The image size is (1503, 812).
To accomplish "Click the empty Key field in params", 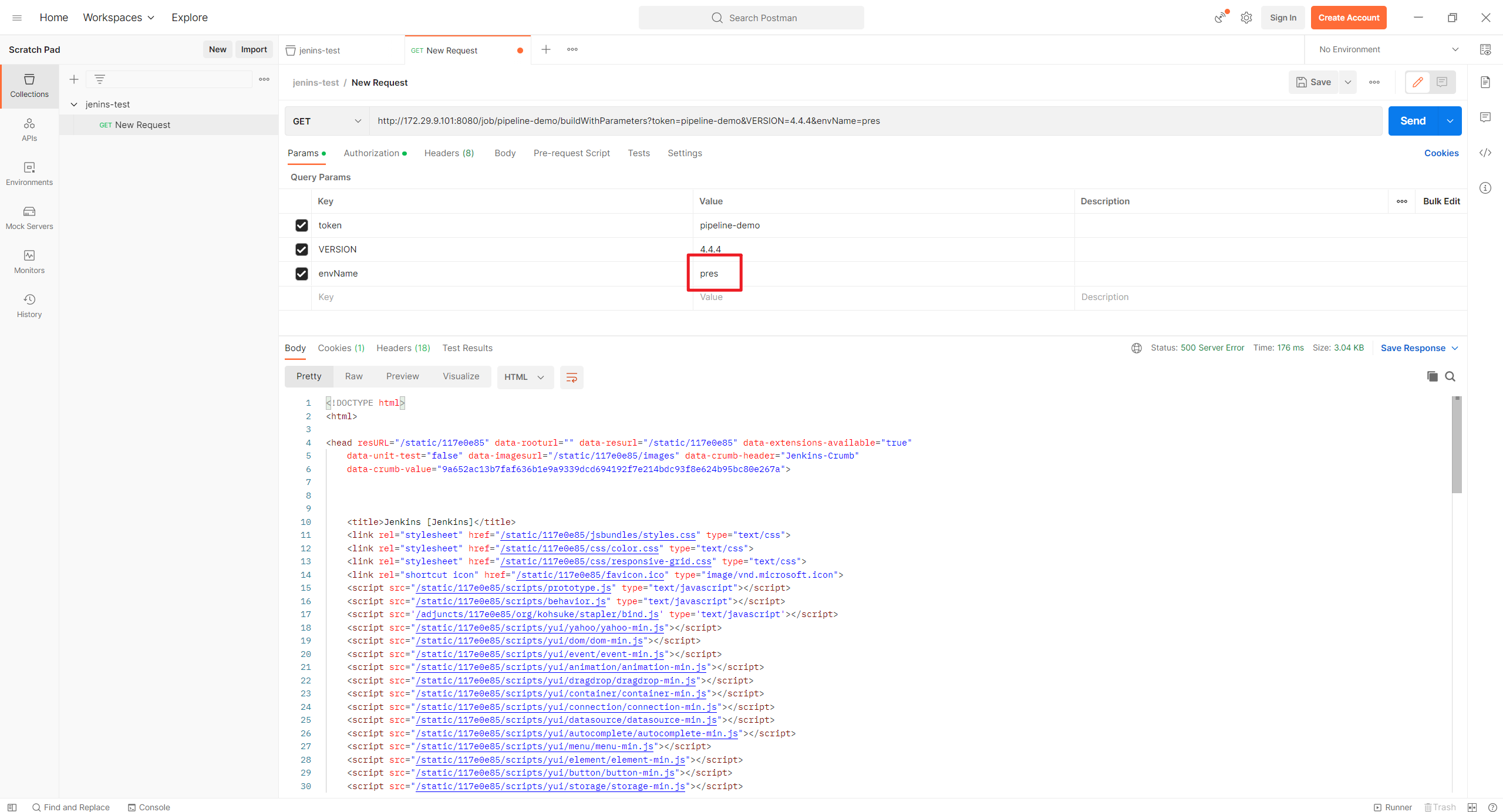I will click(x=502, y=297).
